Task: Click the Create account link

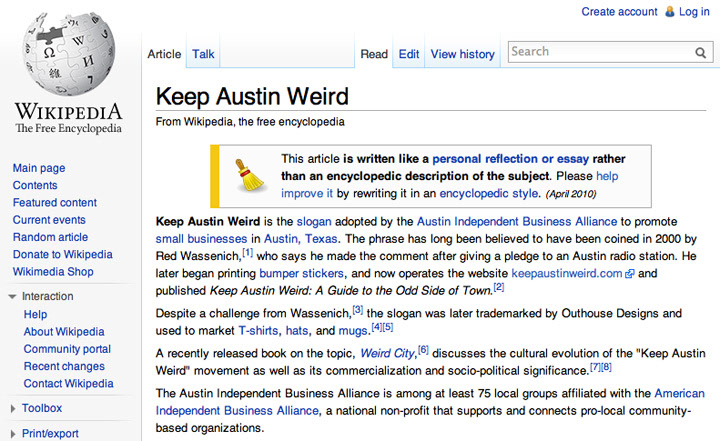Action: click(619, 11)
